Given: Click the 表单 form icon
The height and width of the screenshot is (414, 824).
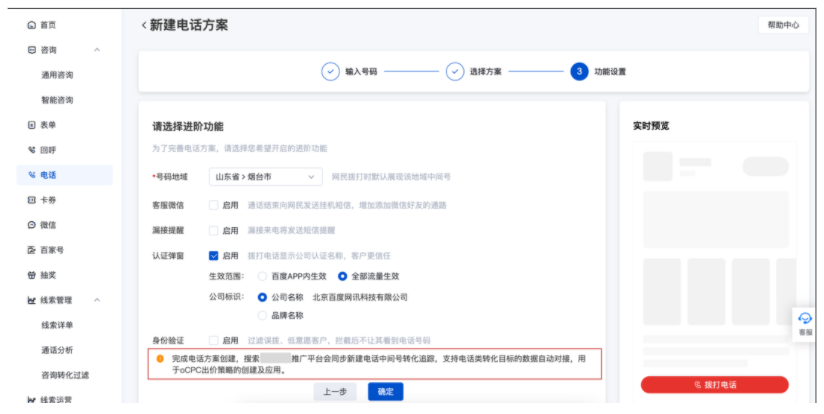Looking at the screenshot, I should coord(32,125).
